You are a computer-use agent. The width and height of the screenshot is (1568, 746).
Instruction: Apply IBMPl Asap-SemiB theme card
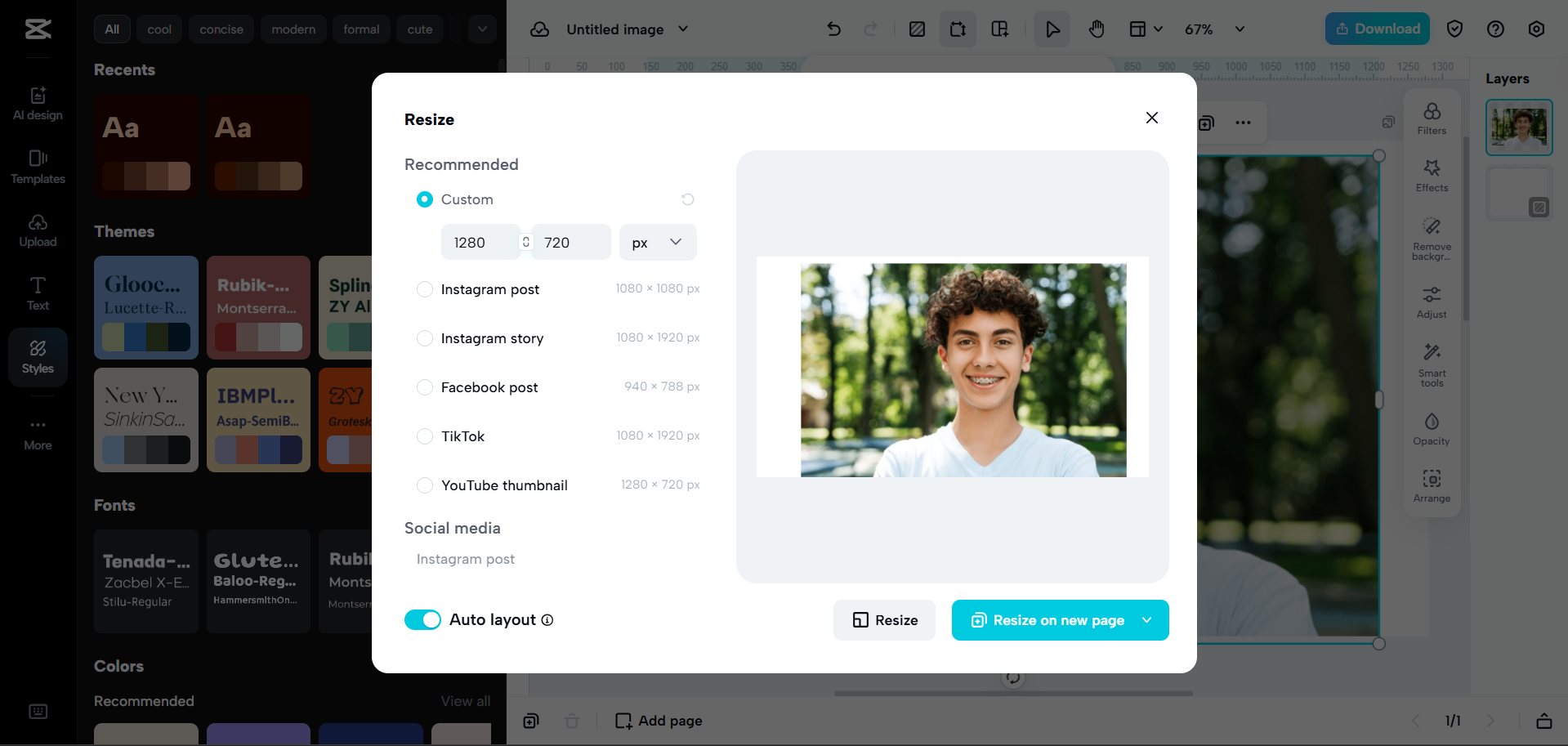tap(258, 420)
